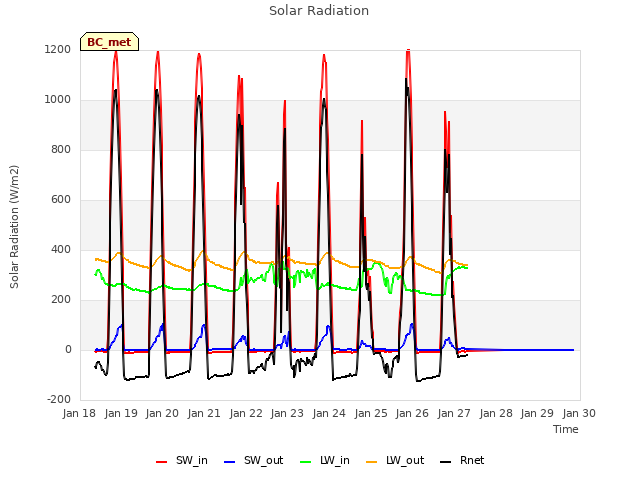Click the 200 y-axis label

tap(61, 300)
